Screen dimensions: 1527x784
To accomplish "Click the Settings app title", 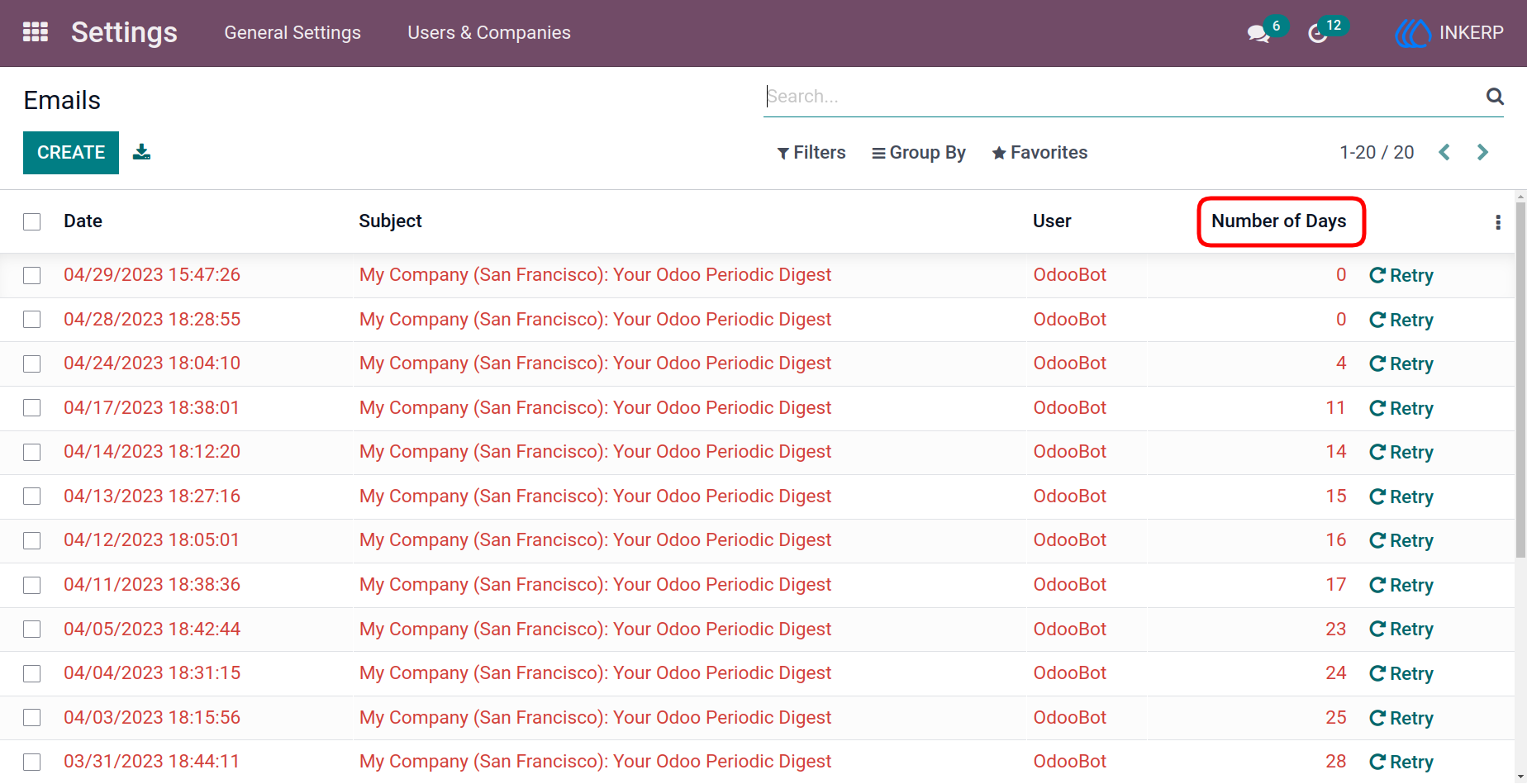I will point(124,32).
